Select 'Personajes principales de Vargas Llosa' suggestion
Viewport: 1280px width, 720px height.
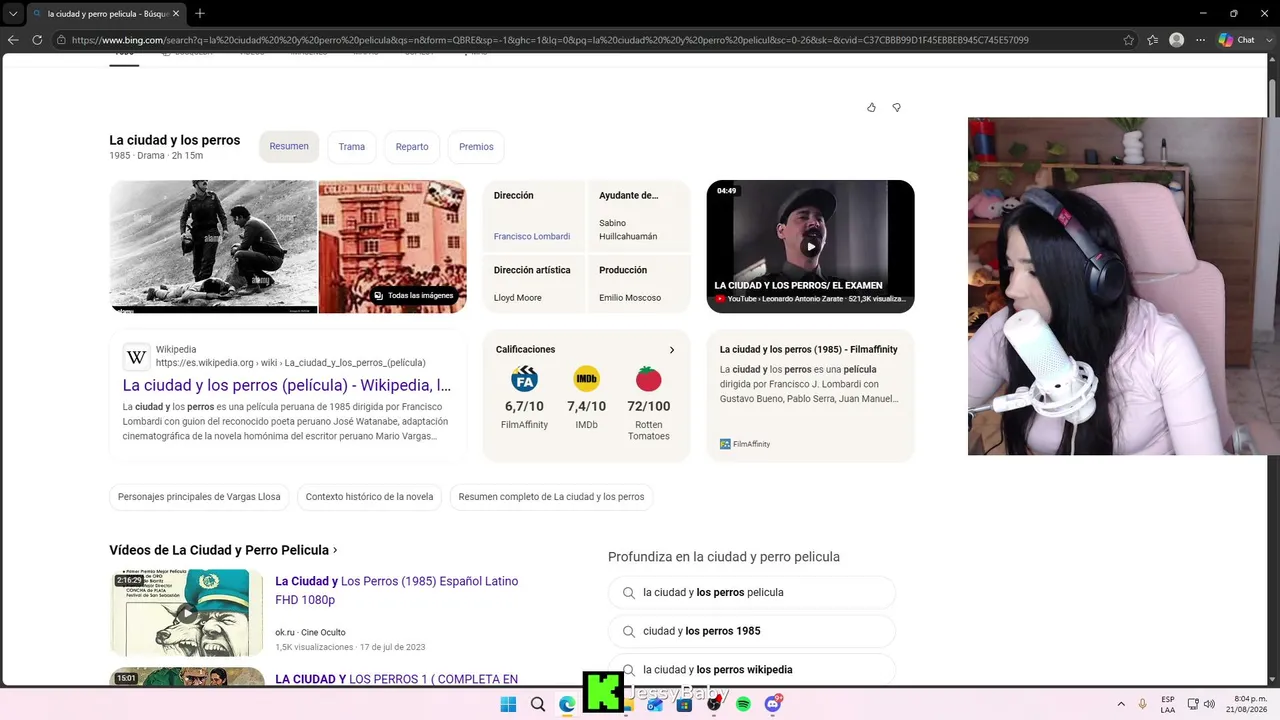199,497
